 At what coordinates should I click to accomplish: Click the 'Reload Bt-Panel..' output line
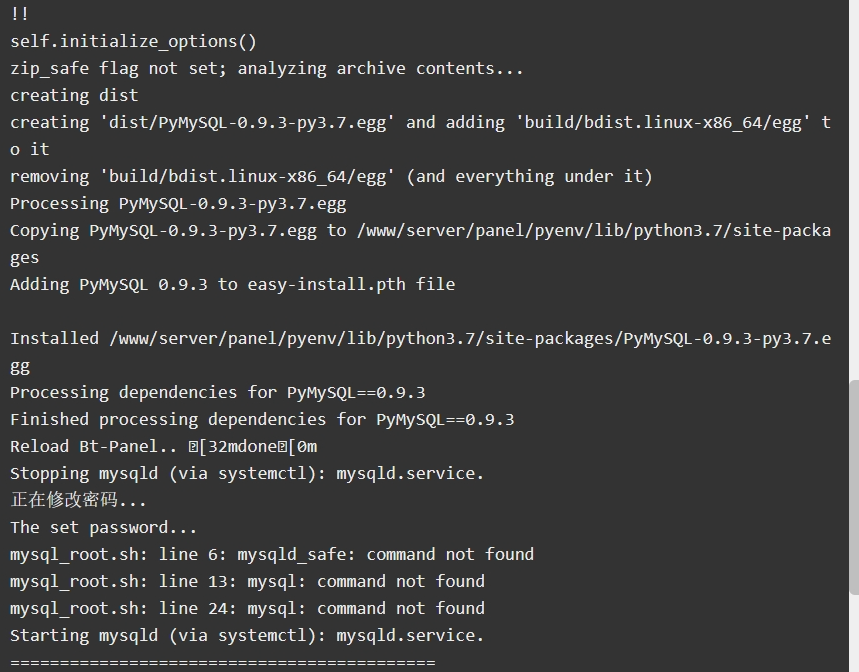coord(163,446)
